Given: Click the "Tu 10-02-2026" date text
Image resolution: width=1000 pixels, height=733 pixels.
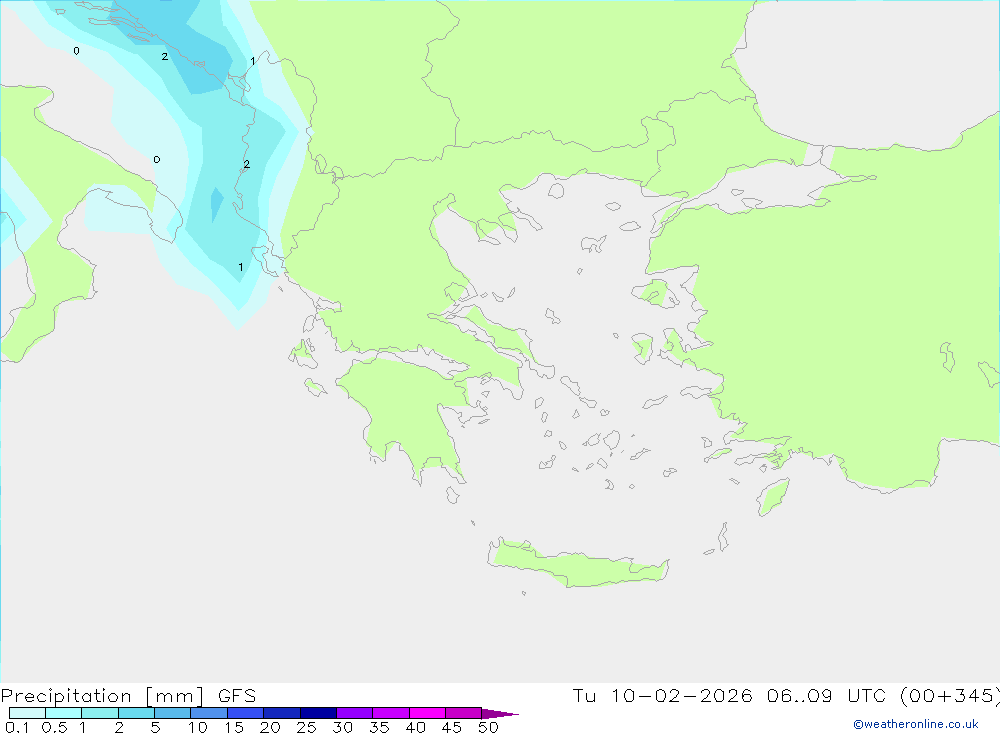Looking at the screenshot, I should 662,695.
